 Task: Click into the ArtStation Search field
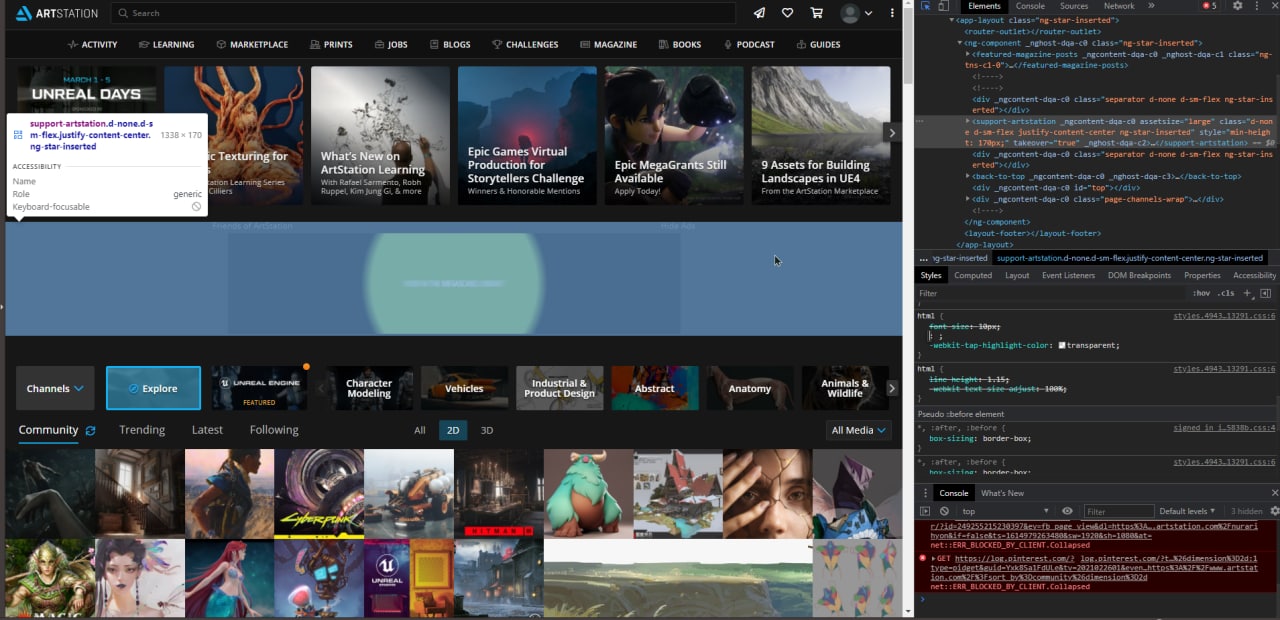tap(423, 13)
